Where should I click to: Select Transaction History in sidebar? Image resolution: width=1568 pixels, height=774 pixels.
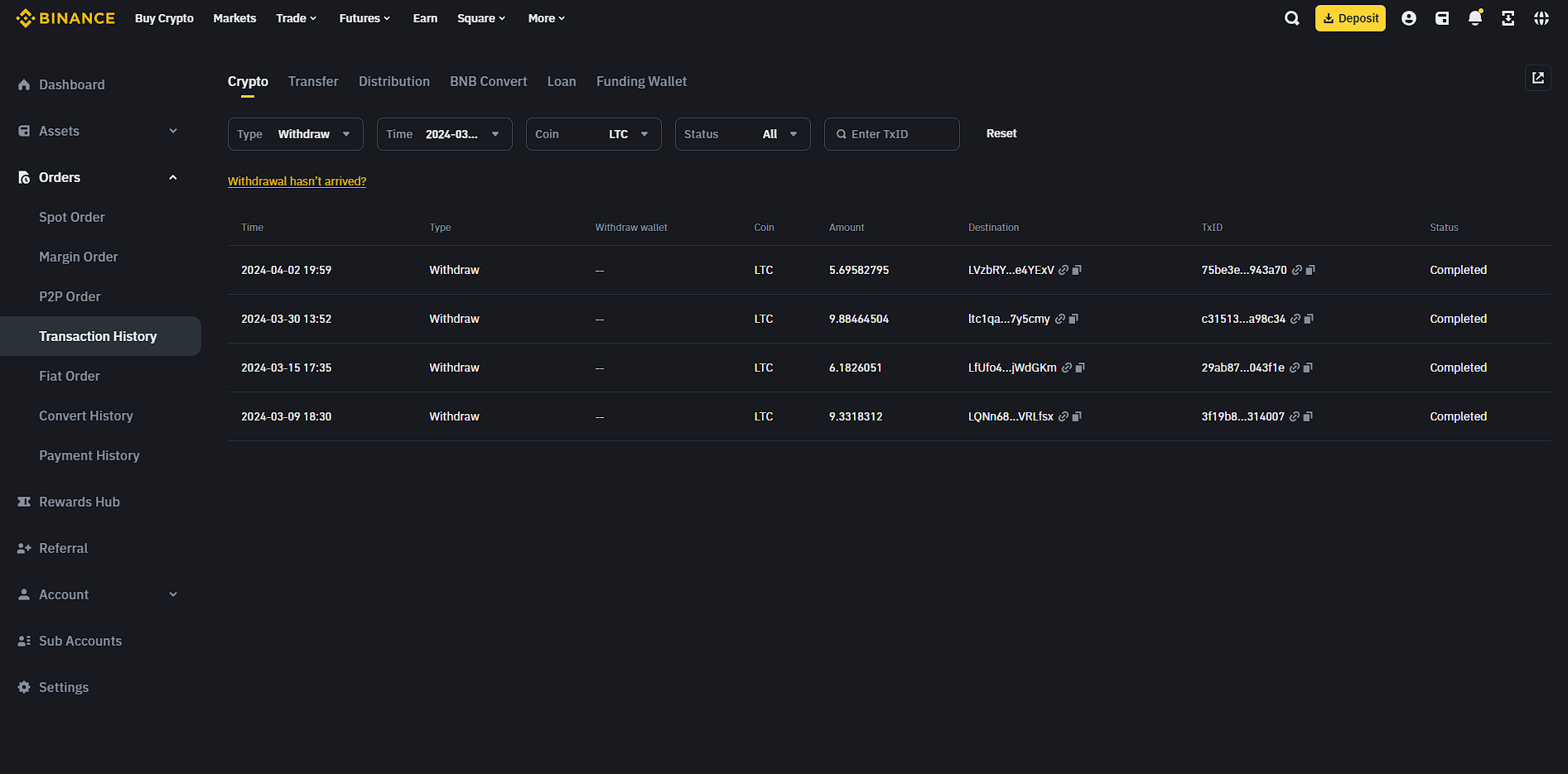coord(99,336)
